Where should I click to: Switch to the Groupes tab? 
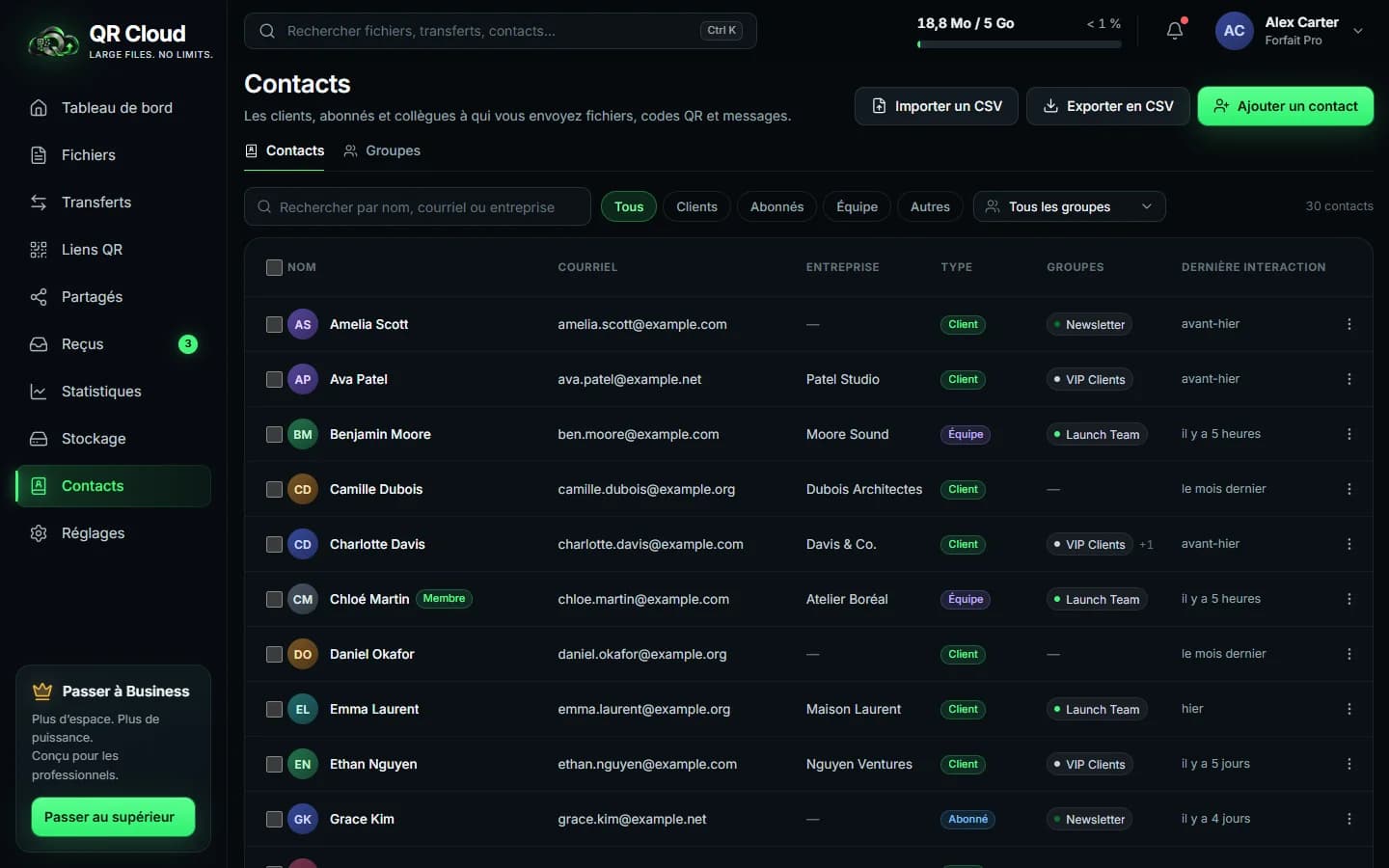point(382,150)
